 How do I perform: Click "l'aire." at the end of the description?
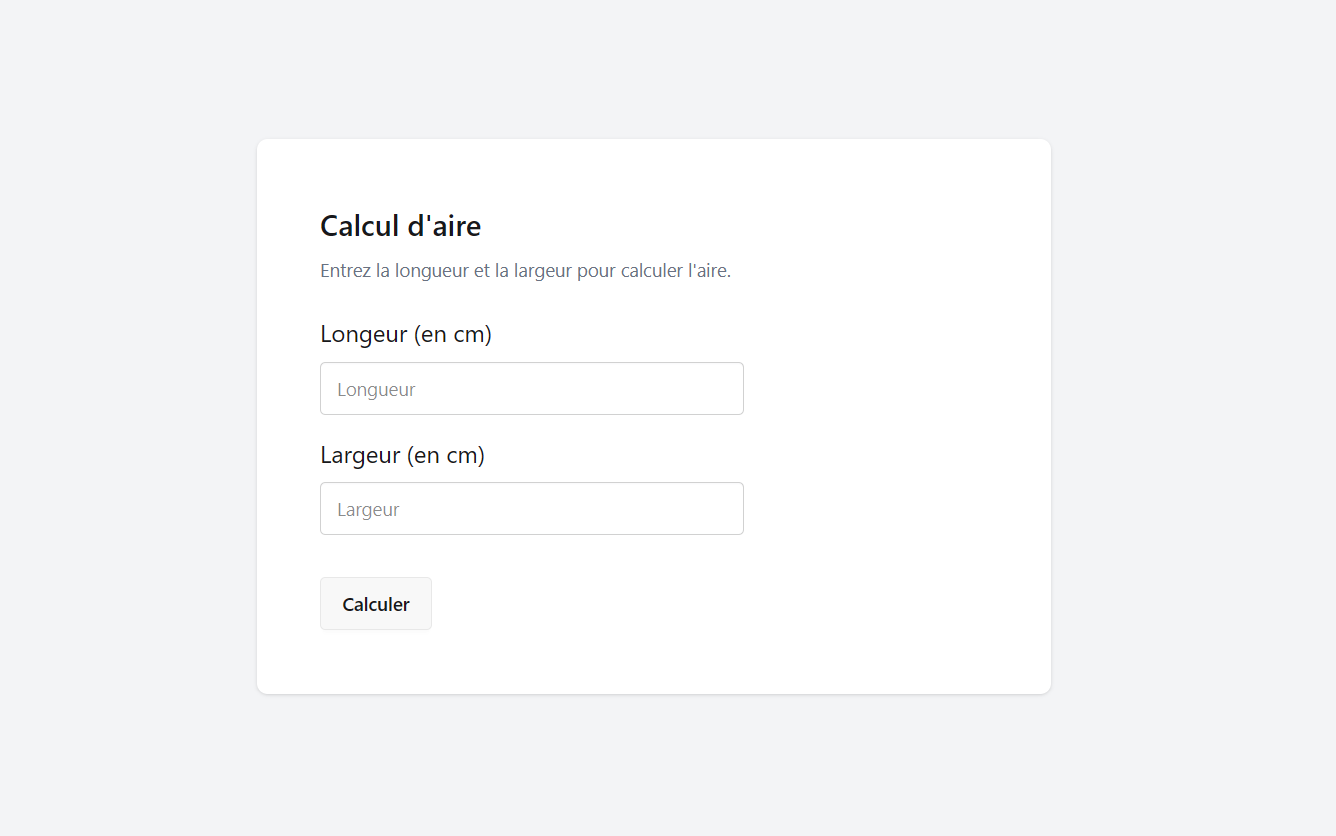click(709, 271)
